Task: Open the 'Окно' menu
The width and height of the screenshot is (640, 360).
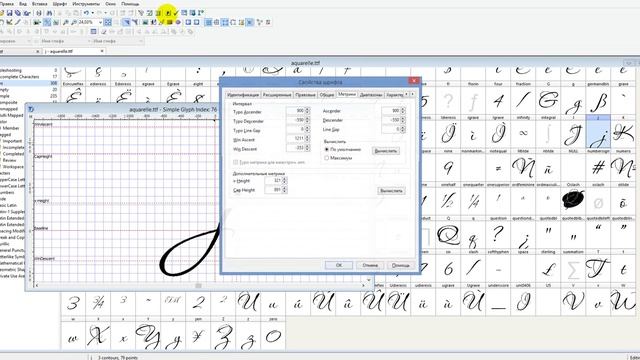Action: pyautogui.click(x=110, y=4)
